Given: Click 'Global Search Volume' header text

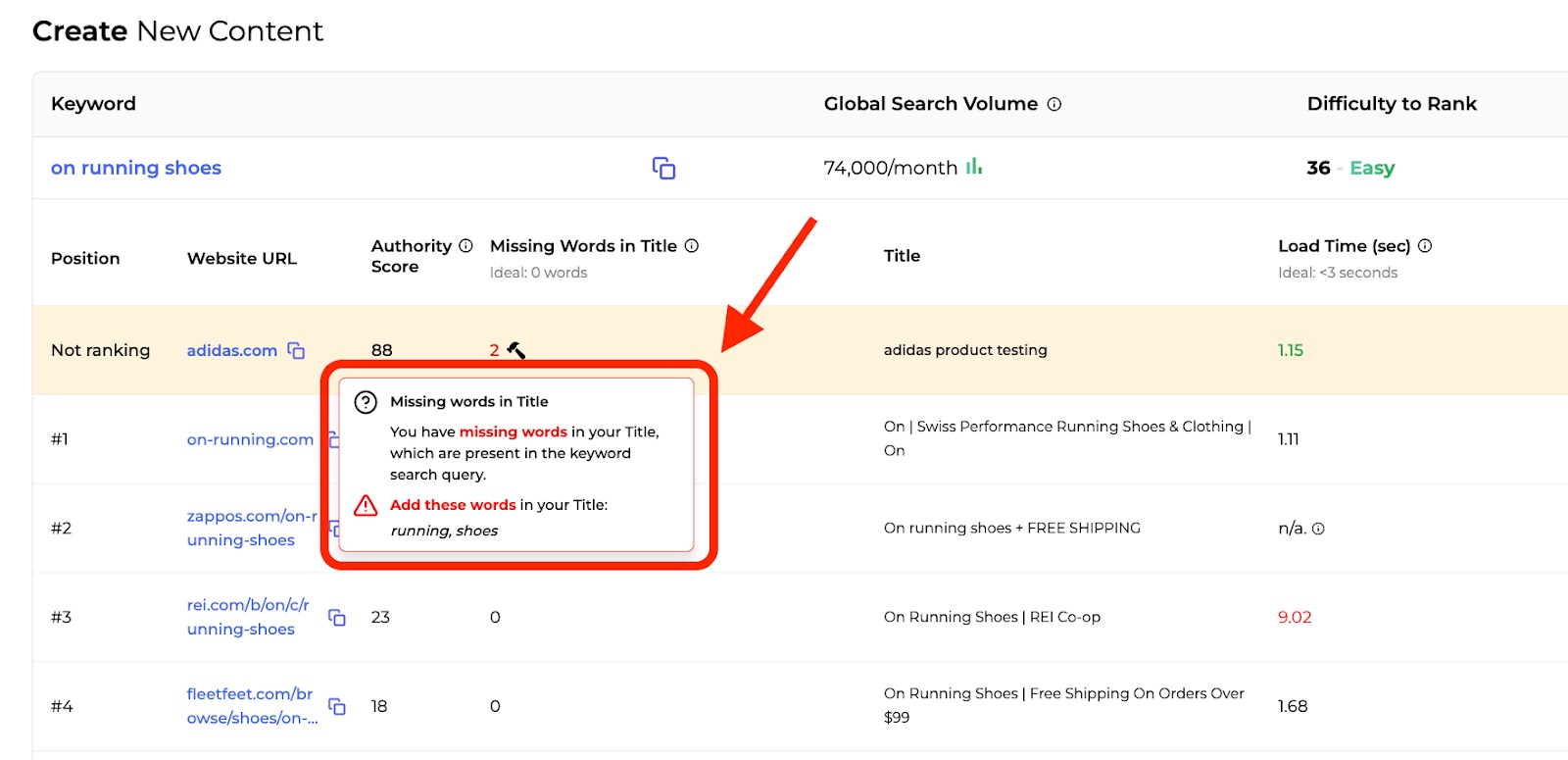Looking at the screenshot, I should (x=931, y=104).
